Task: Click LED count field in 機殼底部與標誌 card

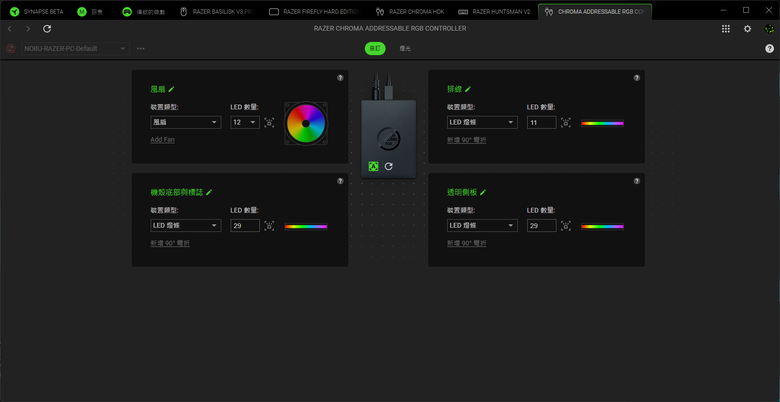Action: click(245, 225)
